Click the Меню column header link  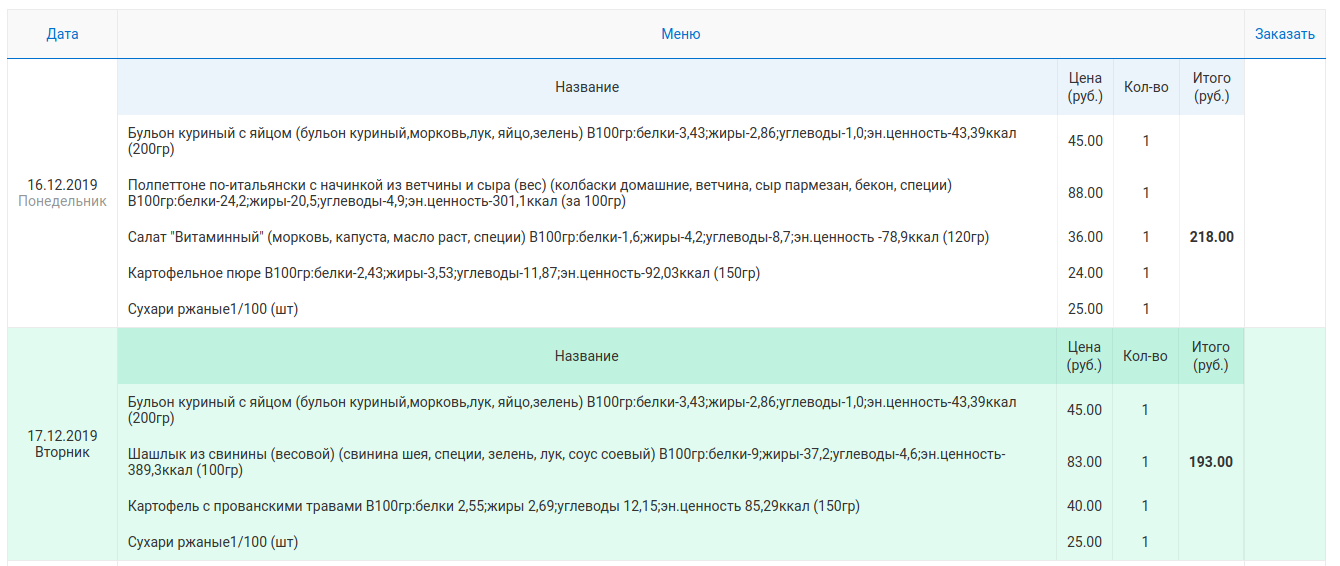680,34
